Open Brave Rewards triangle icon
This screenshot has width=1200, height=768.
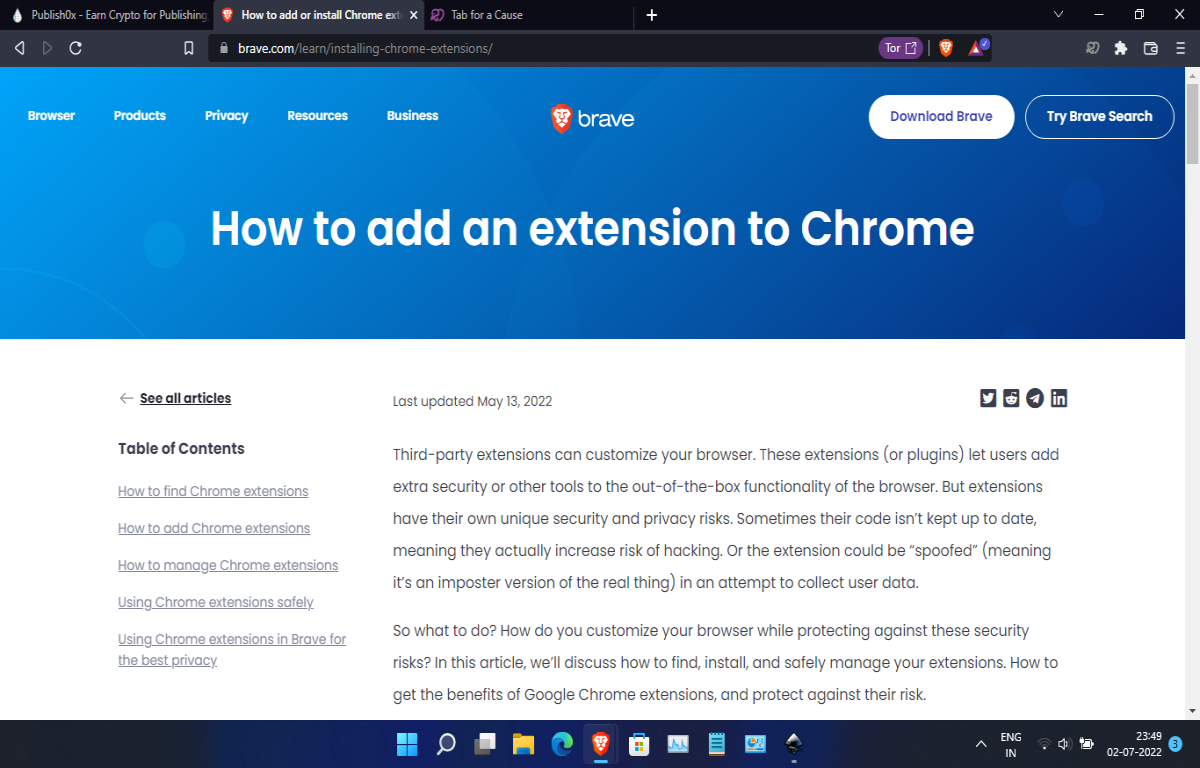pyautogui.click(x=977, y=48)
